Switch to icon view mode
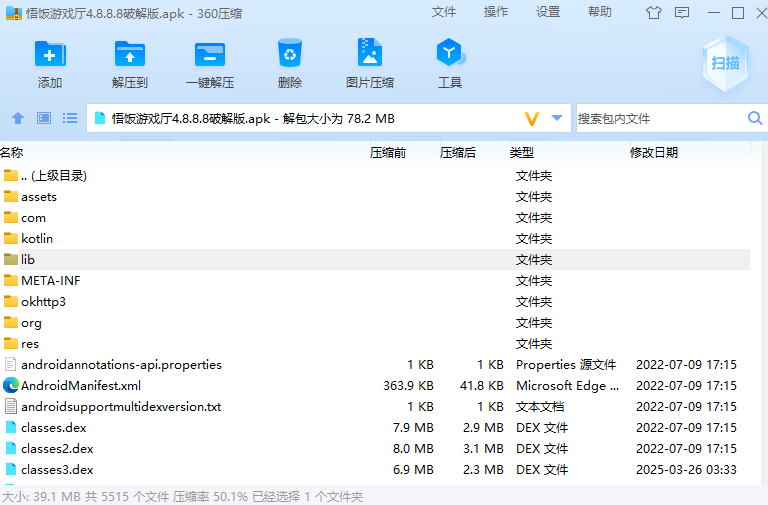The height and width of the screenshot is (505, 768). point(44,118)
